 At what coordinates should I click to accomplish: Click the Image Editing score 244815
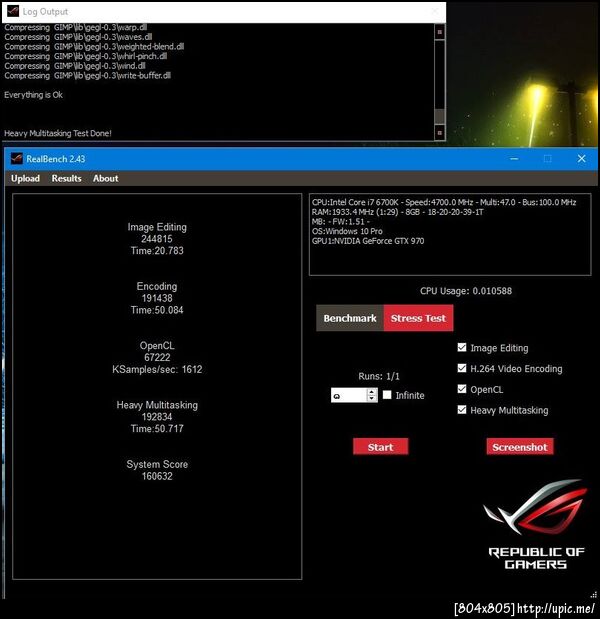coord(157,239)
